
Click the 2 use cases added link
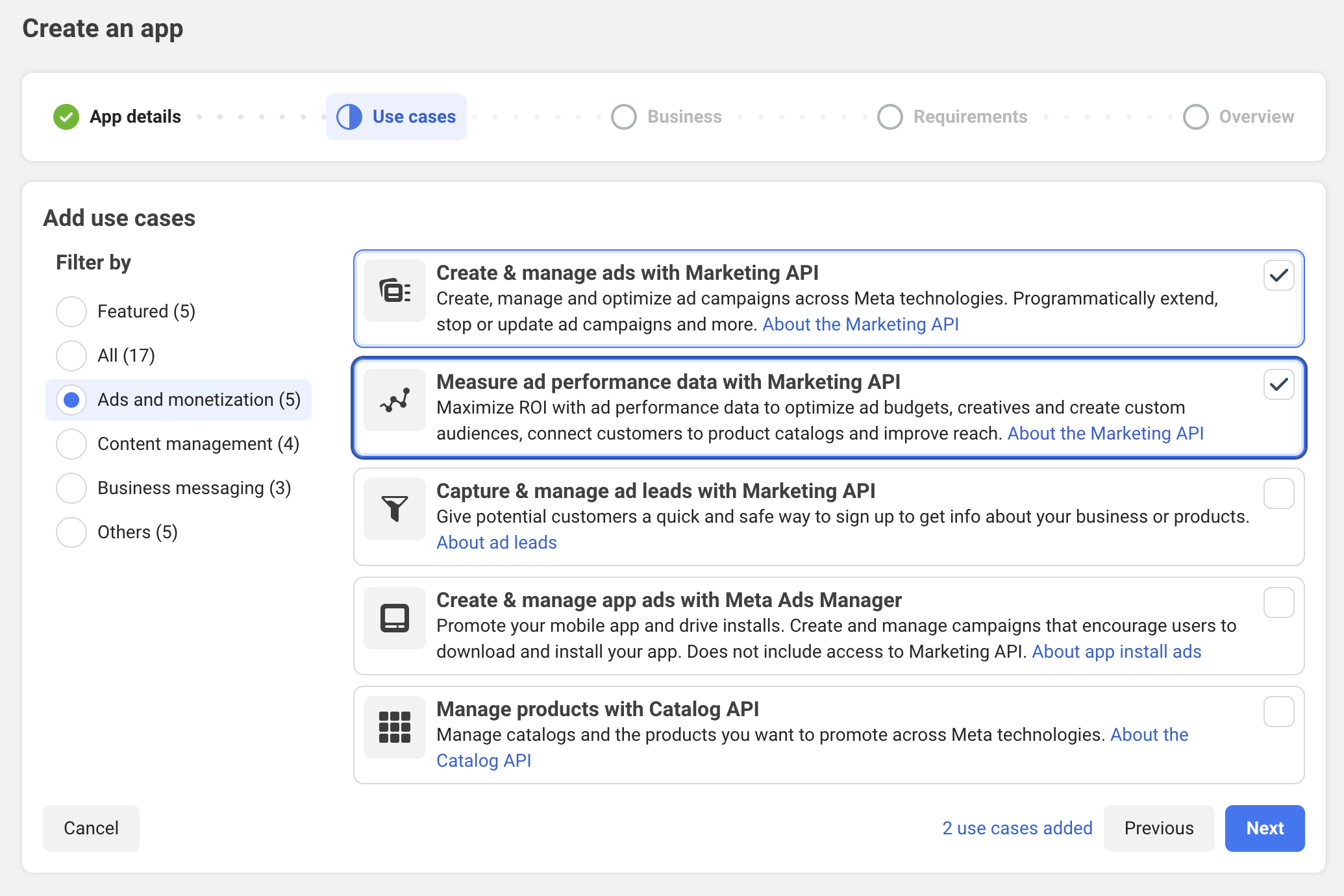[1017, 828]
